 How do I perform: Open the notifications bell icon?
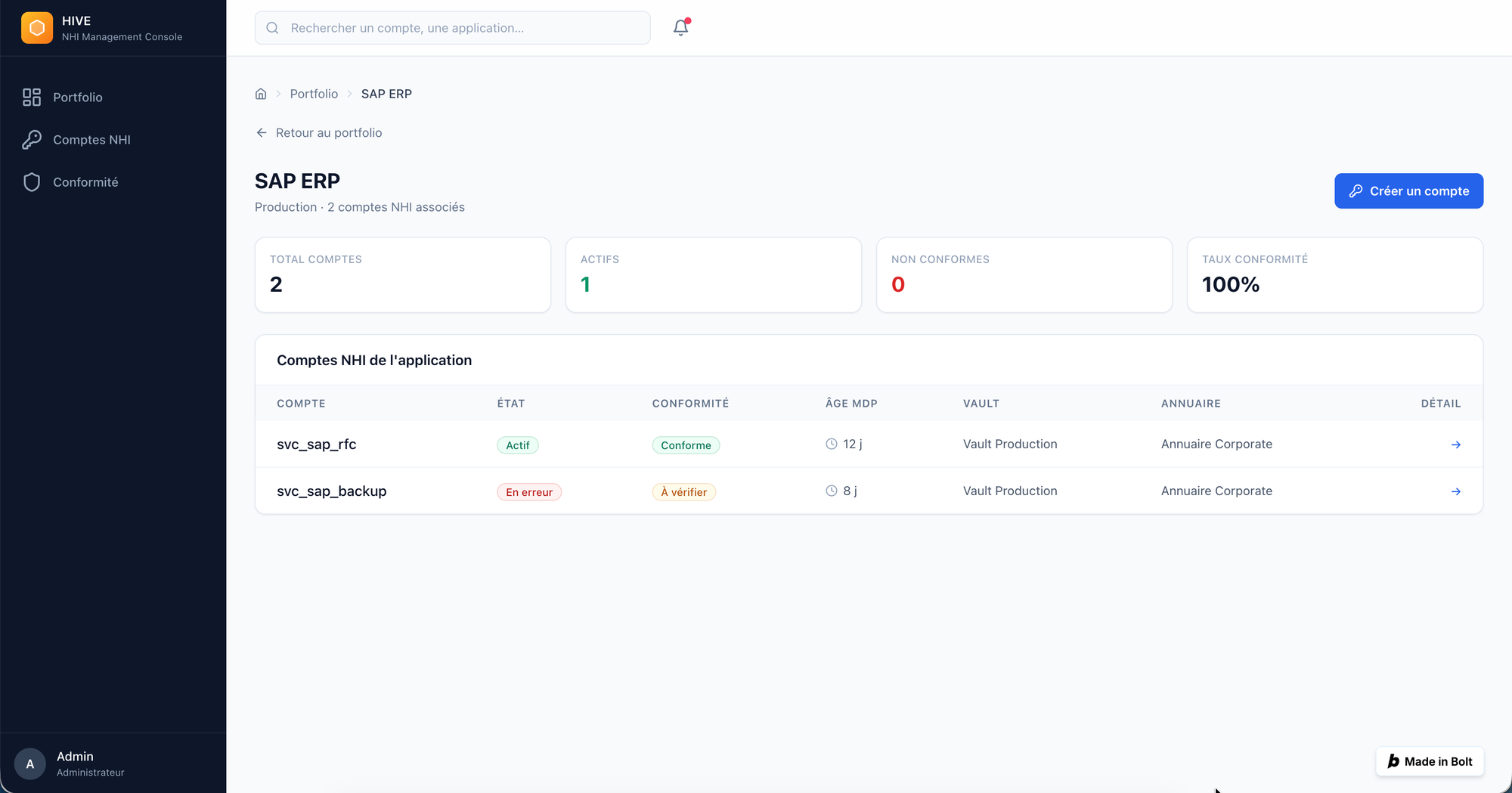pyautogui.click(x=680, y=28)
